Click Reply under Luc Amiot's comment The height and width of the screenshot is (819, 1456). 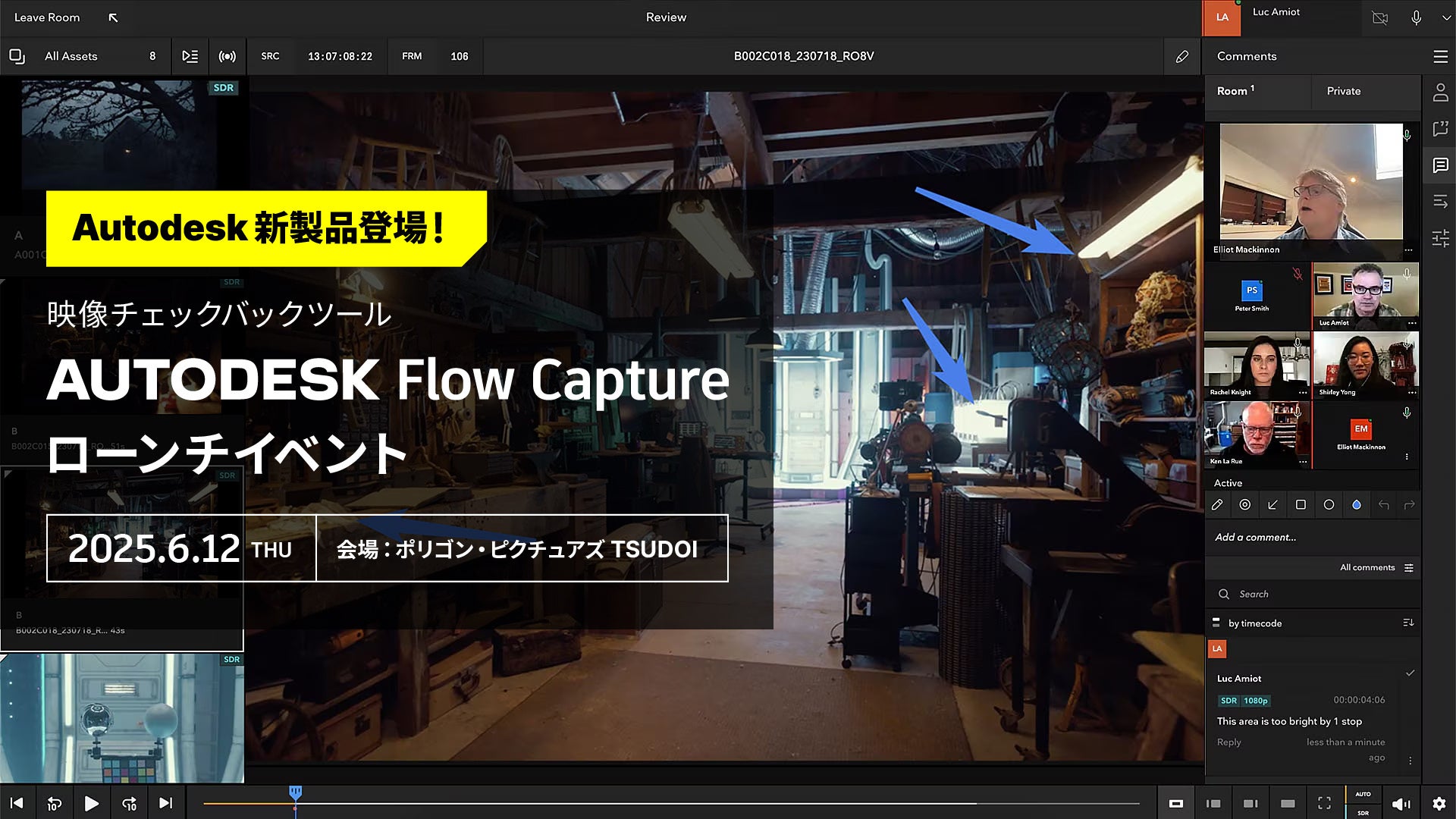point(1228,742)
